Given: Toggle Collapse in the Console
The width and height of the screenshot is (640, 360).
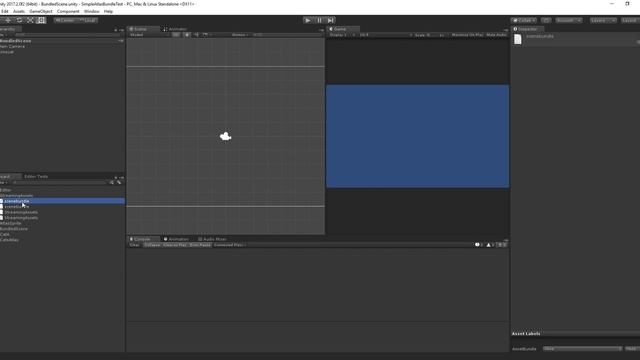Looking at the screenshot, I should pos(152,245).
